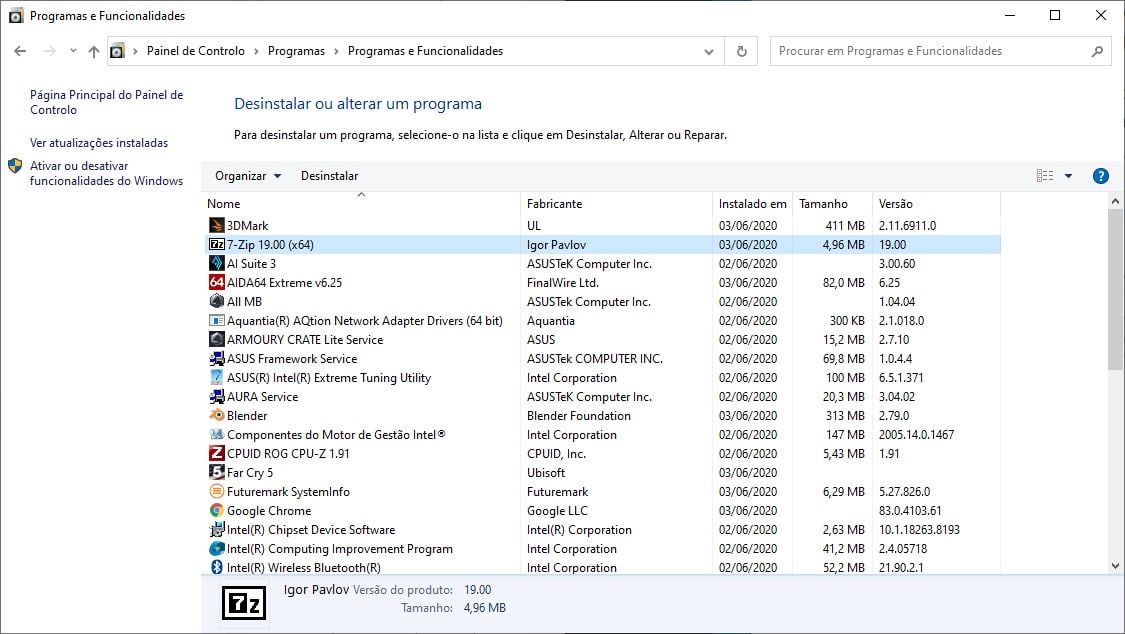1125x634 pixels.
Task: Click the Intel Wireless Bluetooth icon
Action: click(x=216, y=567)
